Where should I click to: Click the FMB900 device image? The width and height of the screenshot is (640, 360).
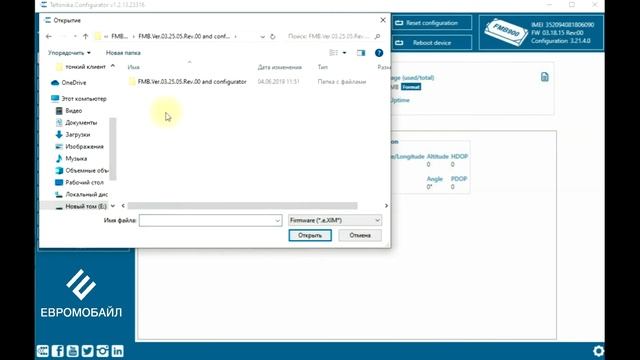[x=506, y=32]
